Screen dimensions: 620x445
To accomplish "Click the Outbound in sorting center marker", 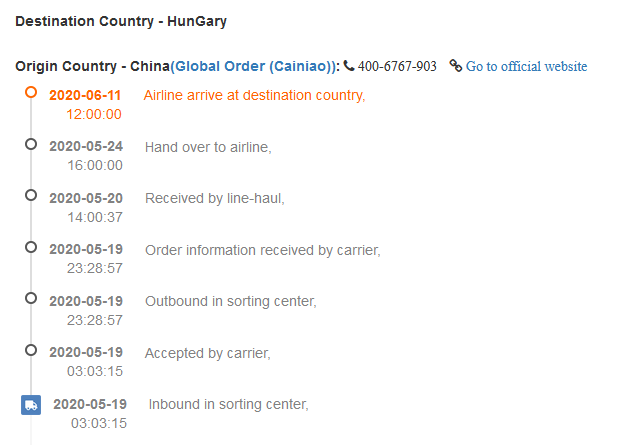I will tap(31, 298).
